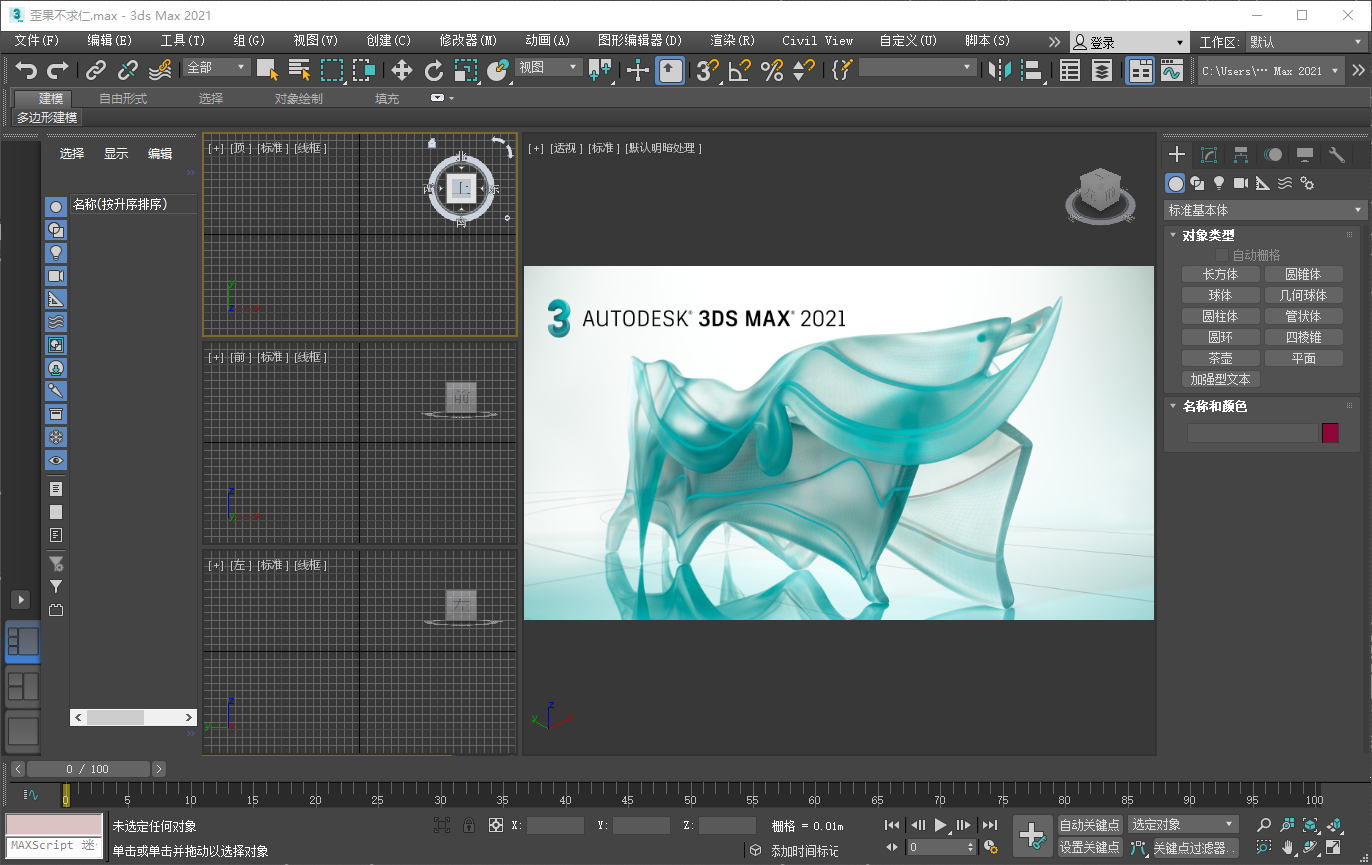1372x865 pixels.
Task: Toggle the Percent Snap button
Action: (x=772, y=69)
